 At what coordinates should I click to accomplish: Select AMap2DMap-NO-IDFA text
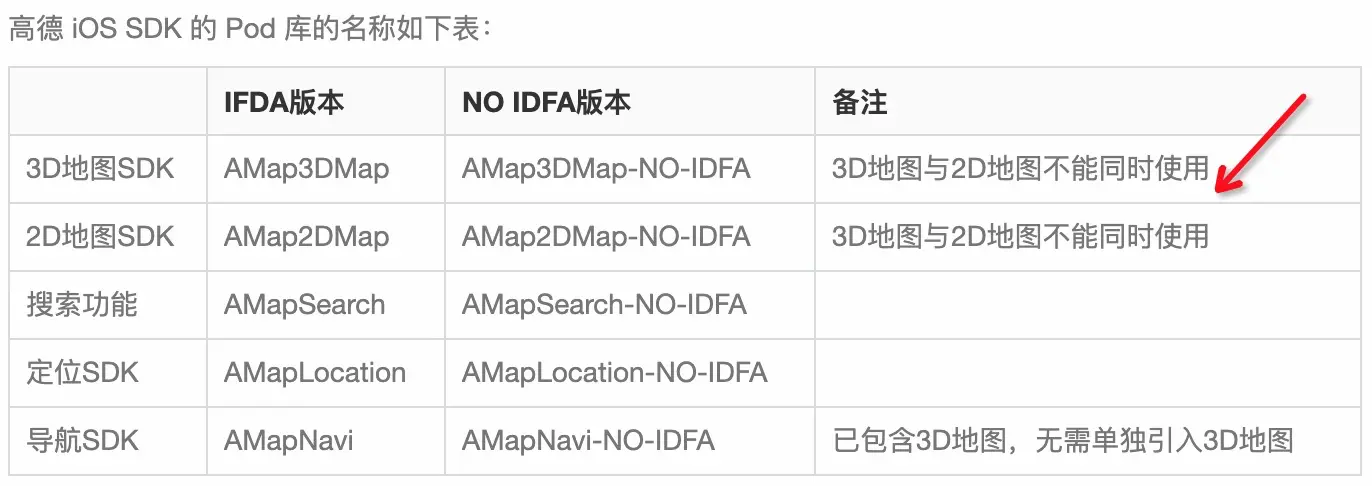[x=606, y=237]
